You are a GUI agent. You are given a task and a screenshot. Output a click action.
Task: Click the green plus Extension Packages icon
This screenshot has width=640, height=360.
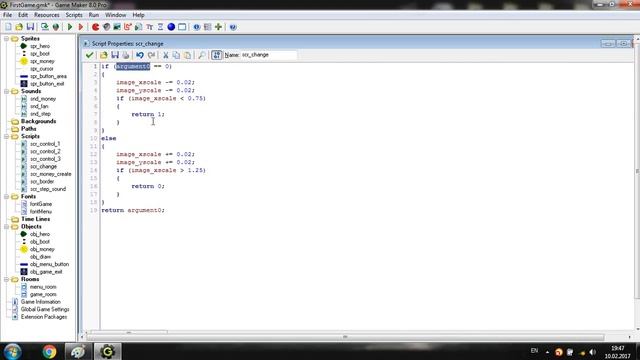point(218,27)
